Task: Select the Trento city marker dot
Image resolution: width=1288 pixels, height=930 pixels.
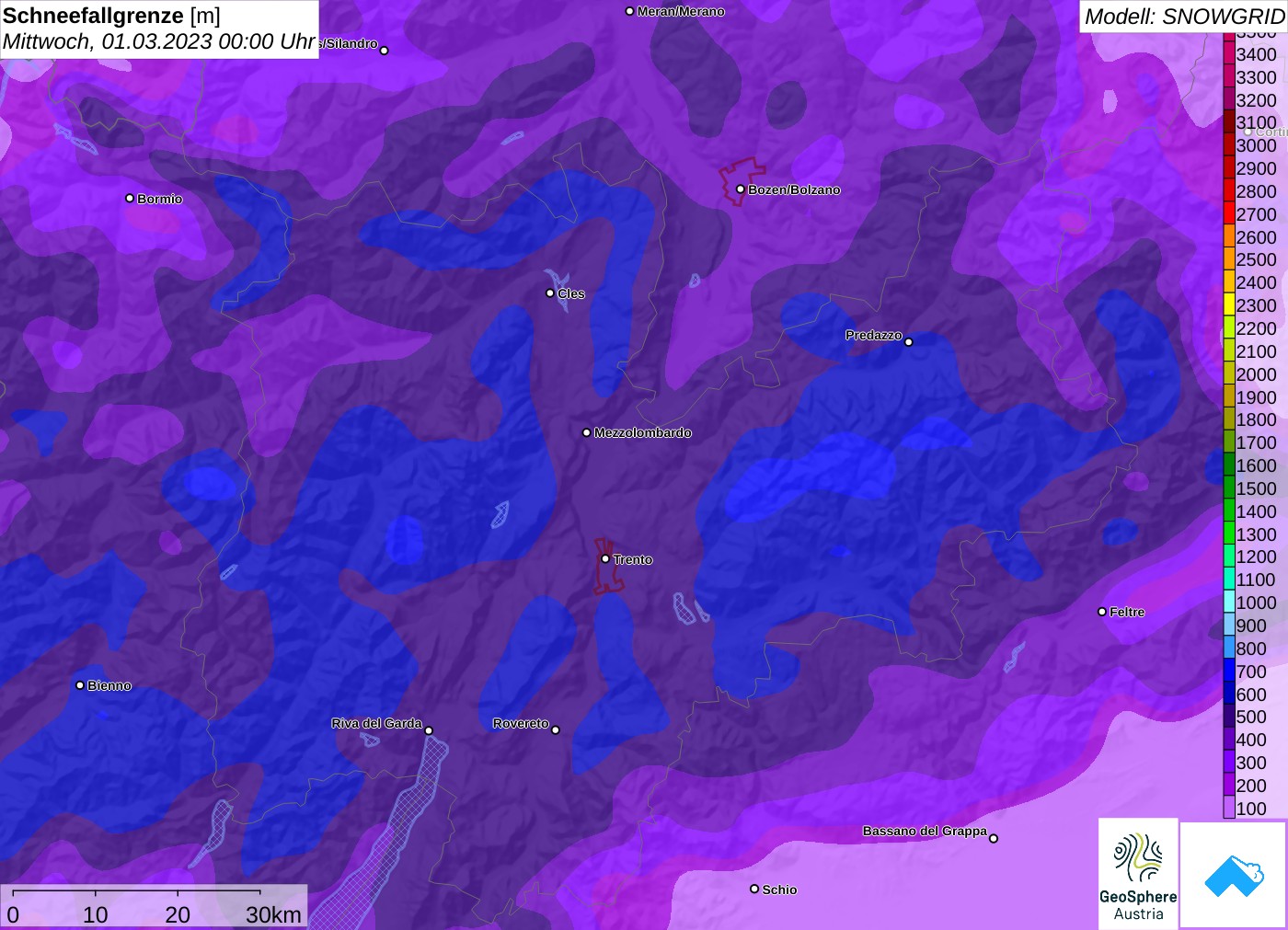Action: tap(605, 558)
